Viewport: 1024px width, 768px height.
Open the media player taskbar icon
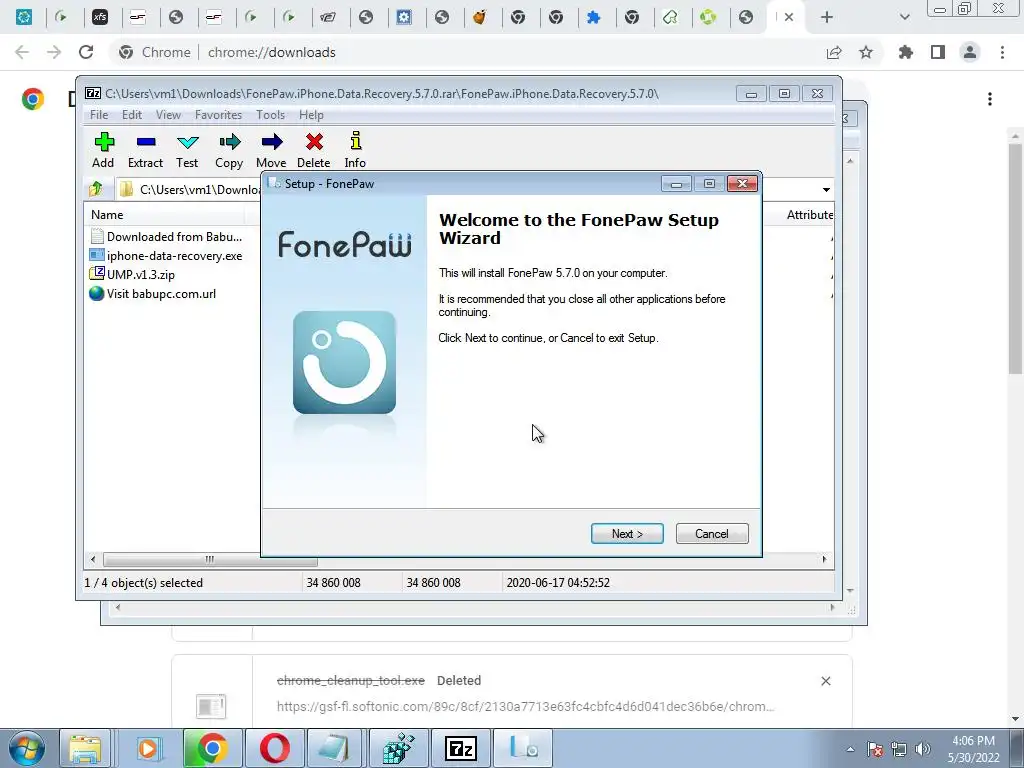click(x=148, y=748)
